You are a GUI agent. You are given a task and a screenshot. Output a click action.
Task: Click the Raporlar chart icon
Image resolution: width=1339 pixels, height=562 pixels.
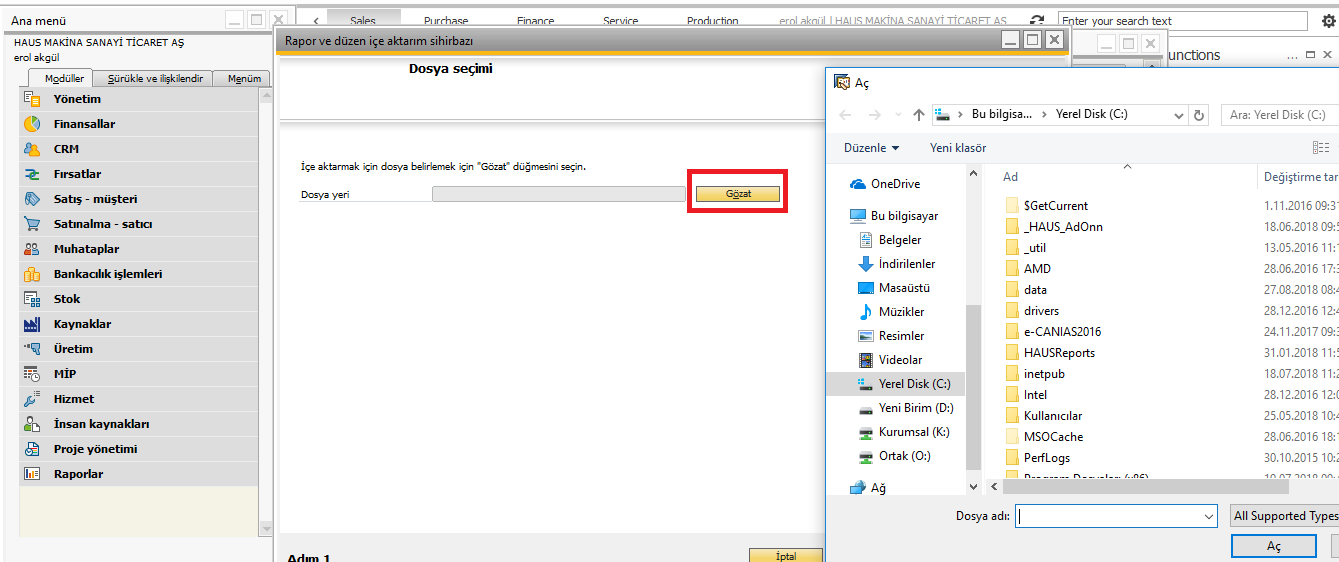click(32, 474)
